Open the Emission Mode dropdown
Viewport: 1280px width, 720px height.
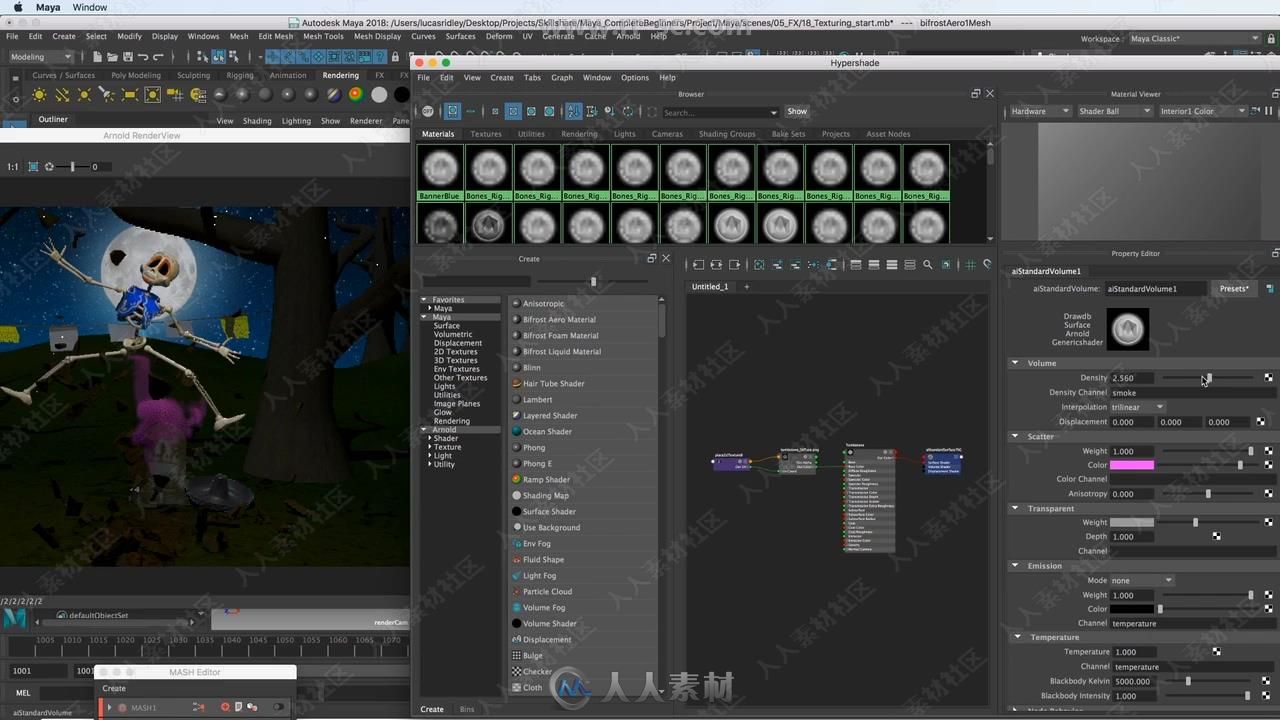(1141, 580)
